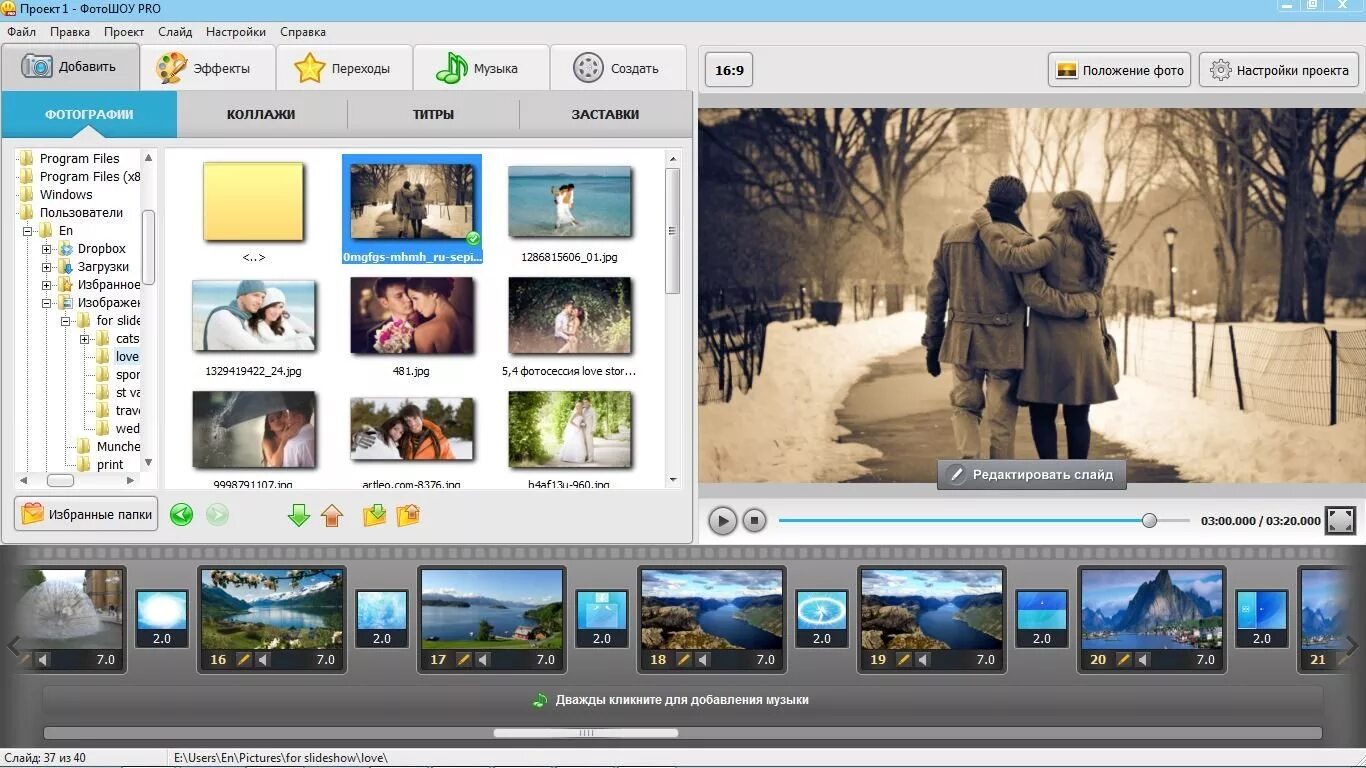The width and height of the screenshot is (1366, 768).
Task: Collapse the for slideshow folder node
Action: [x=66, y=321]
